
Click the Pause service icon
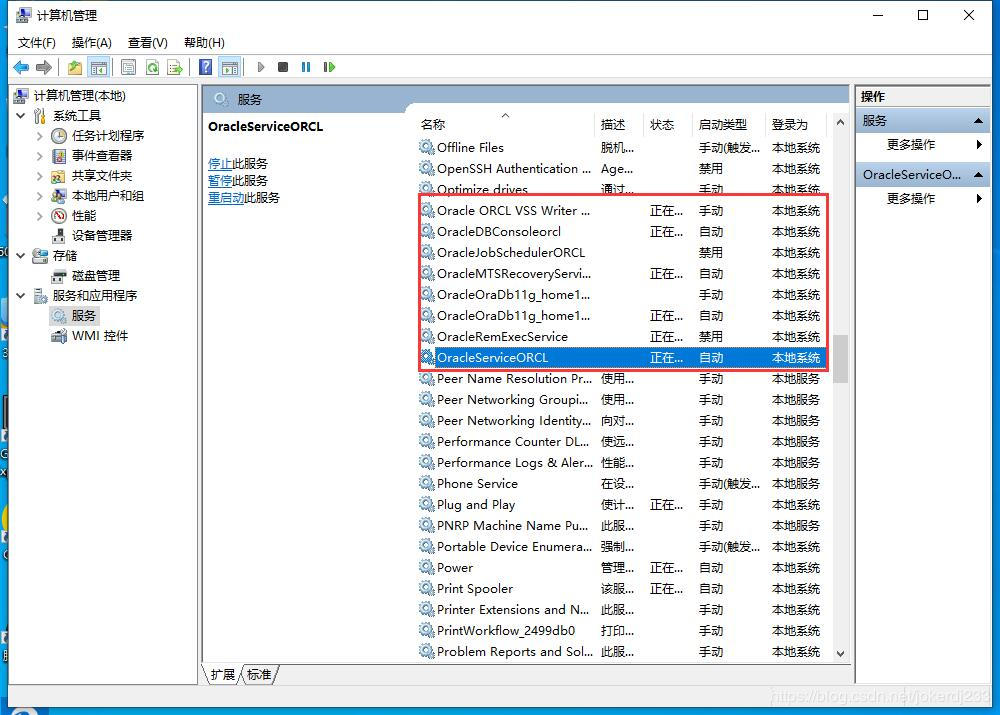[x=306, y=67]
